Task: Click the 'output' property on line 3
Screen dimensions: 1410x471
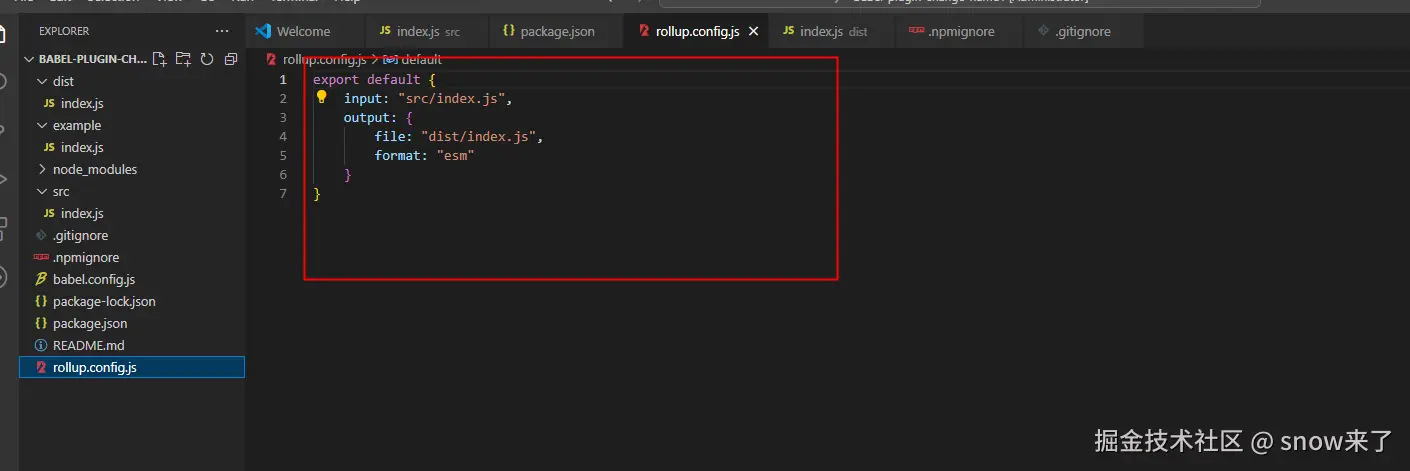Action: 367,117
